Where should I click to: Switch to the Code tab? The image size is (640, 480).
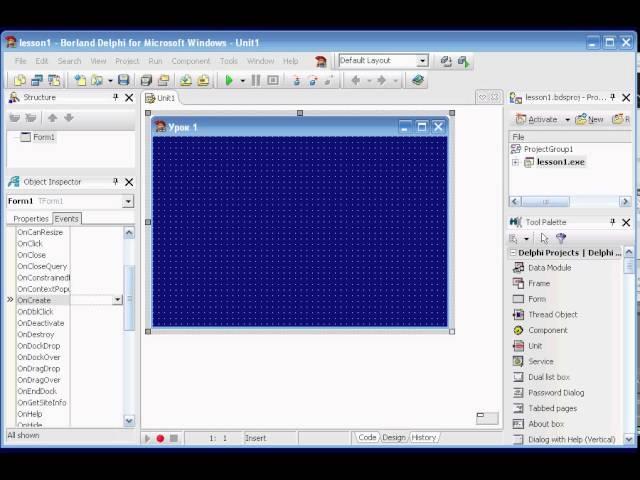pyautogui.click(x=367, y=438)
